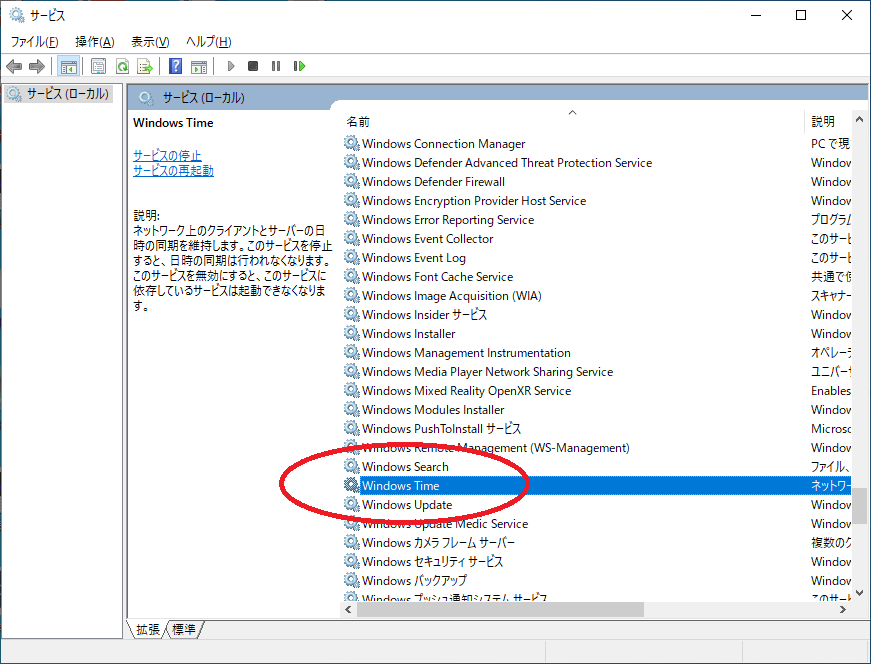Open the 操作(A) menu
This screenshot has height=664, width=871.
[94, 41]
